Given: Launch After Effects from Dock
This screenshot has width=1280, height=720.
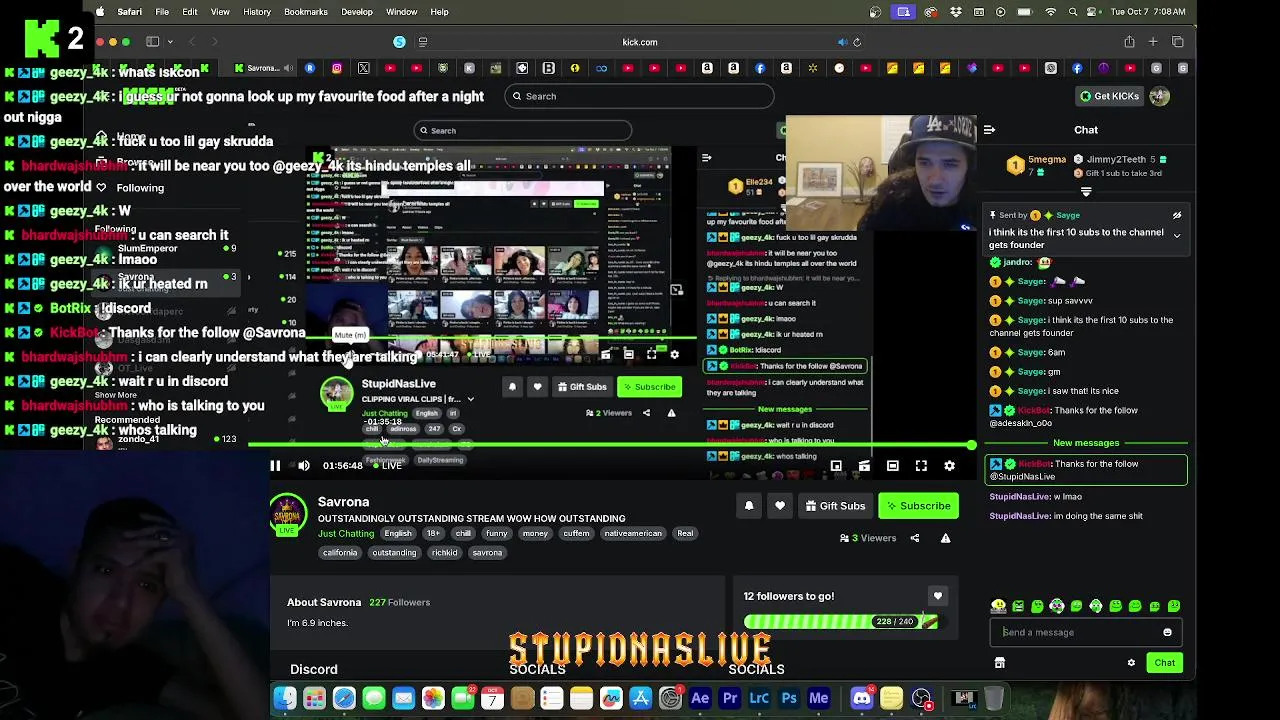Looking at the screenshot, I should pyautogui.click(x=700, y=698).
